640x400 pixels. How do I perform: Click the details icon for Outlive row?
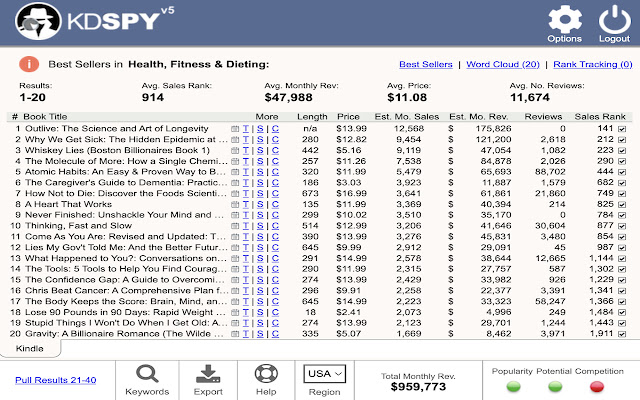[x=235, y=129]
